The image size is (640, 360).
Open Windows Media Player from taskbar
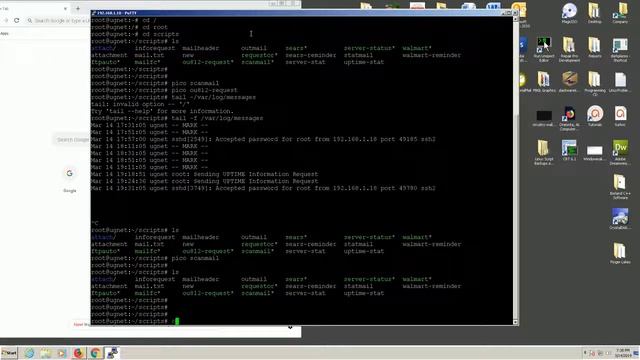tap(62, 353)
